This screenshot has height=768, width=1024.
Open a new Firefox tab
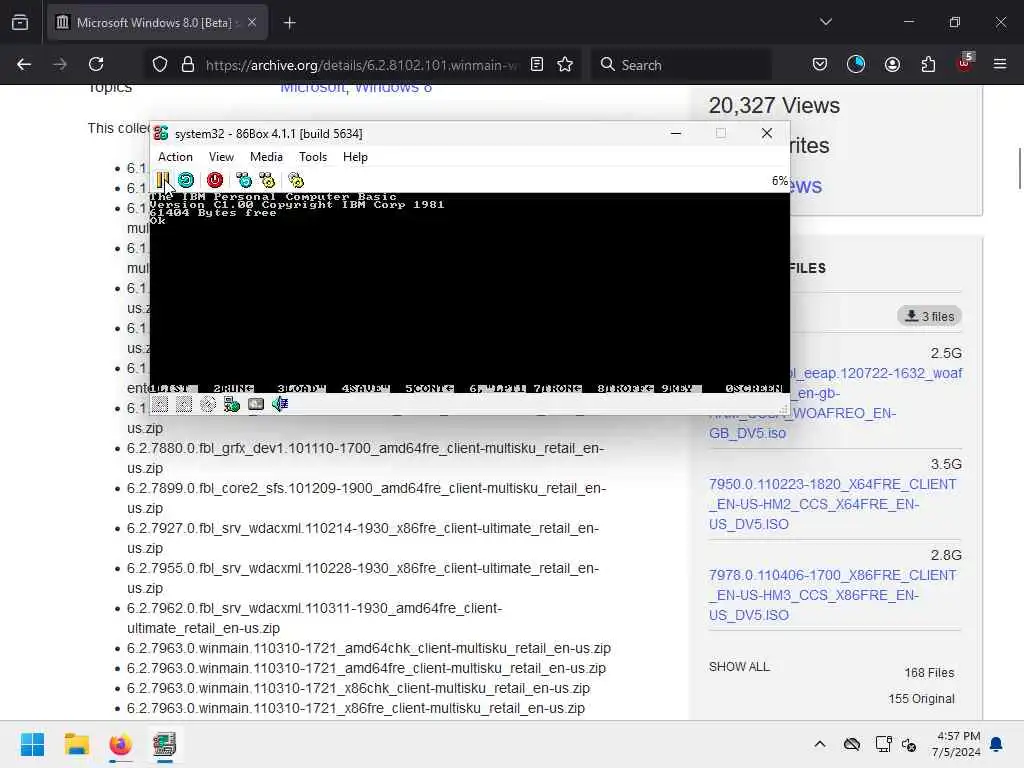(289, 23)
